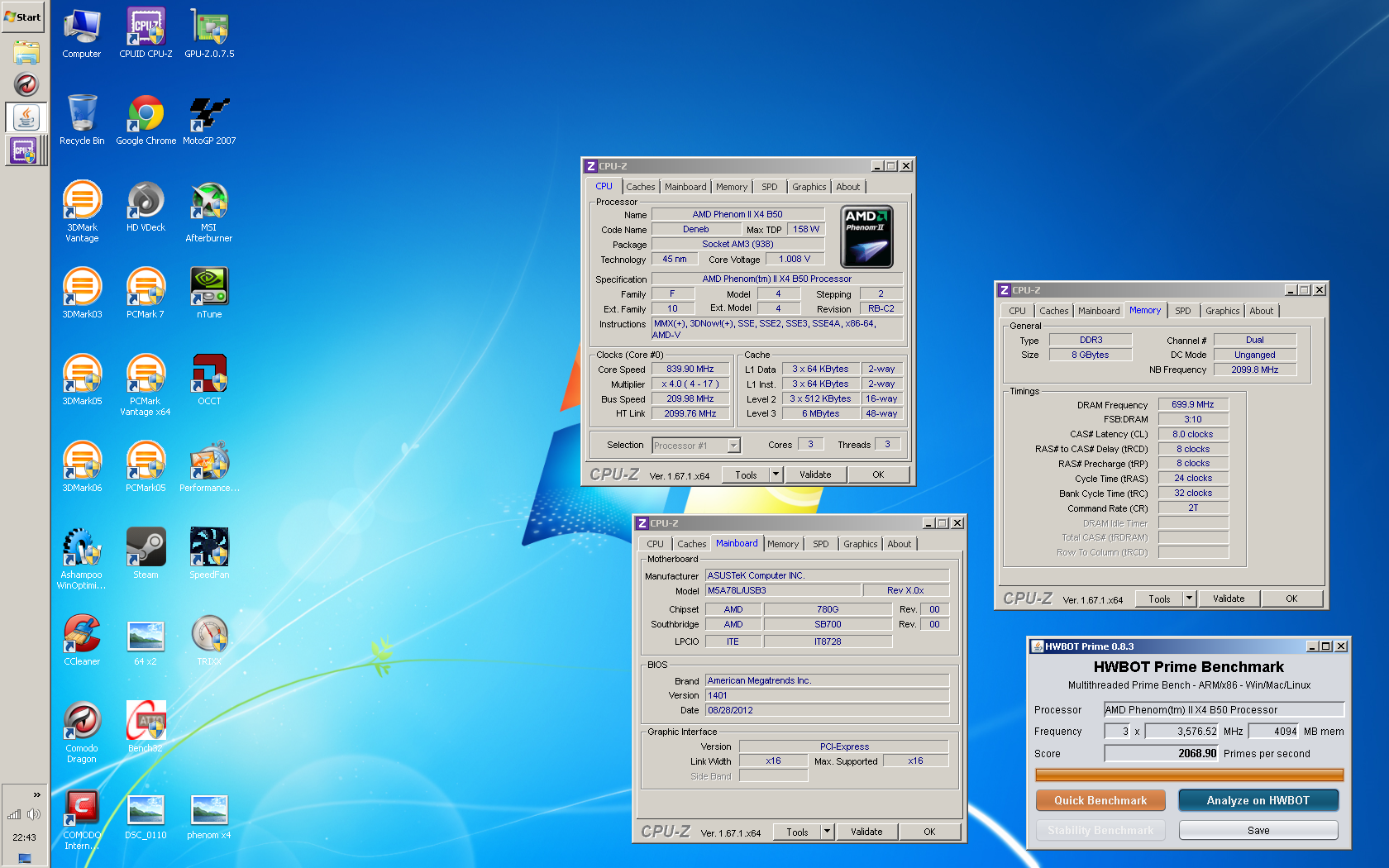Expand Processor #1 selection dropdown

tap(733, 446)
